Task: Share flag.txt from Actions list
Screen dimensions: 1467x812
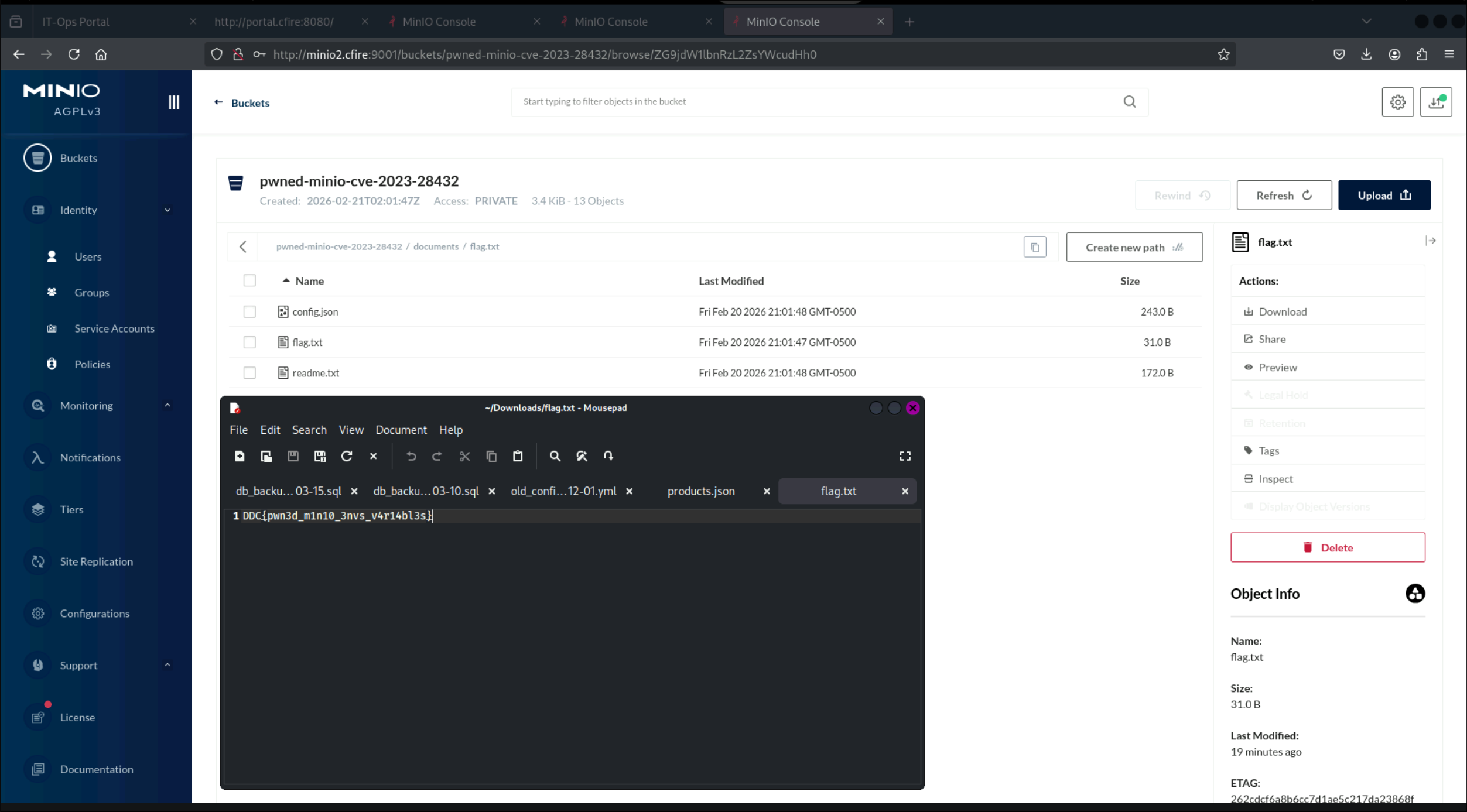Action: [x=1327, y=340]
